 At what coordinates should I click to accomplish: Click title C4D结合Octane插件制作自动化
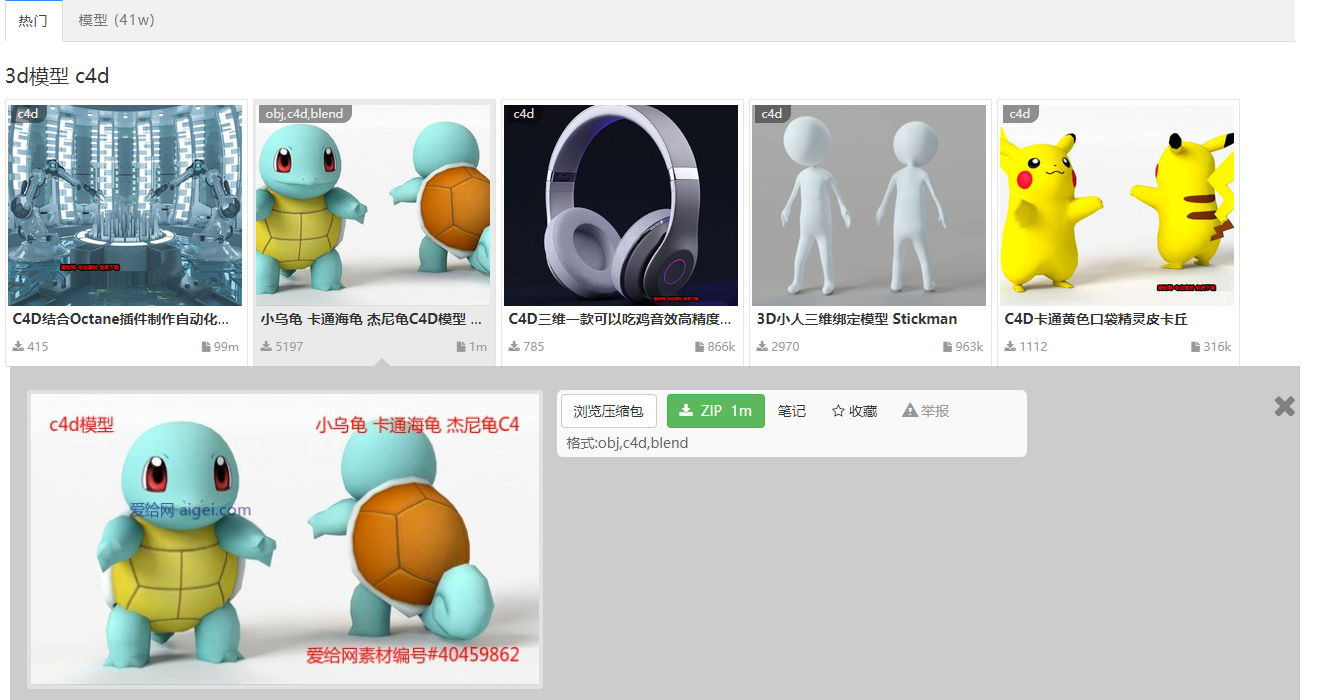(121, 319)
